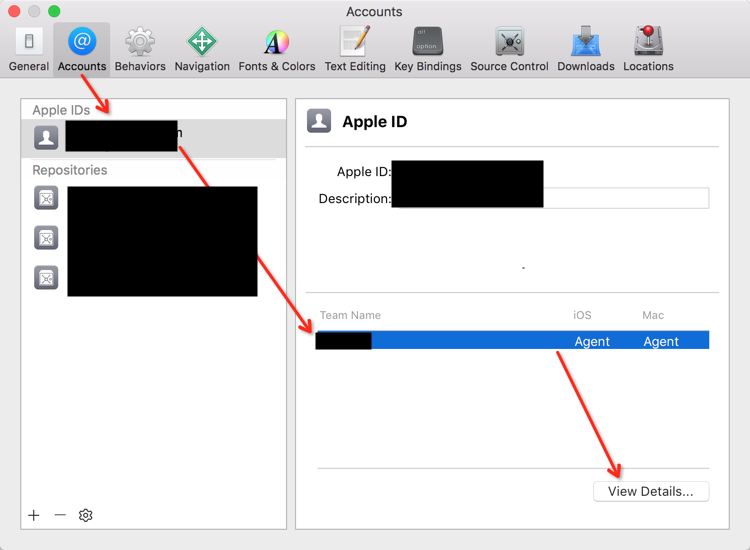Open the Locations preferences pane

[x=648, y=49]
